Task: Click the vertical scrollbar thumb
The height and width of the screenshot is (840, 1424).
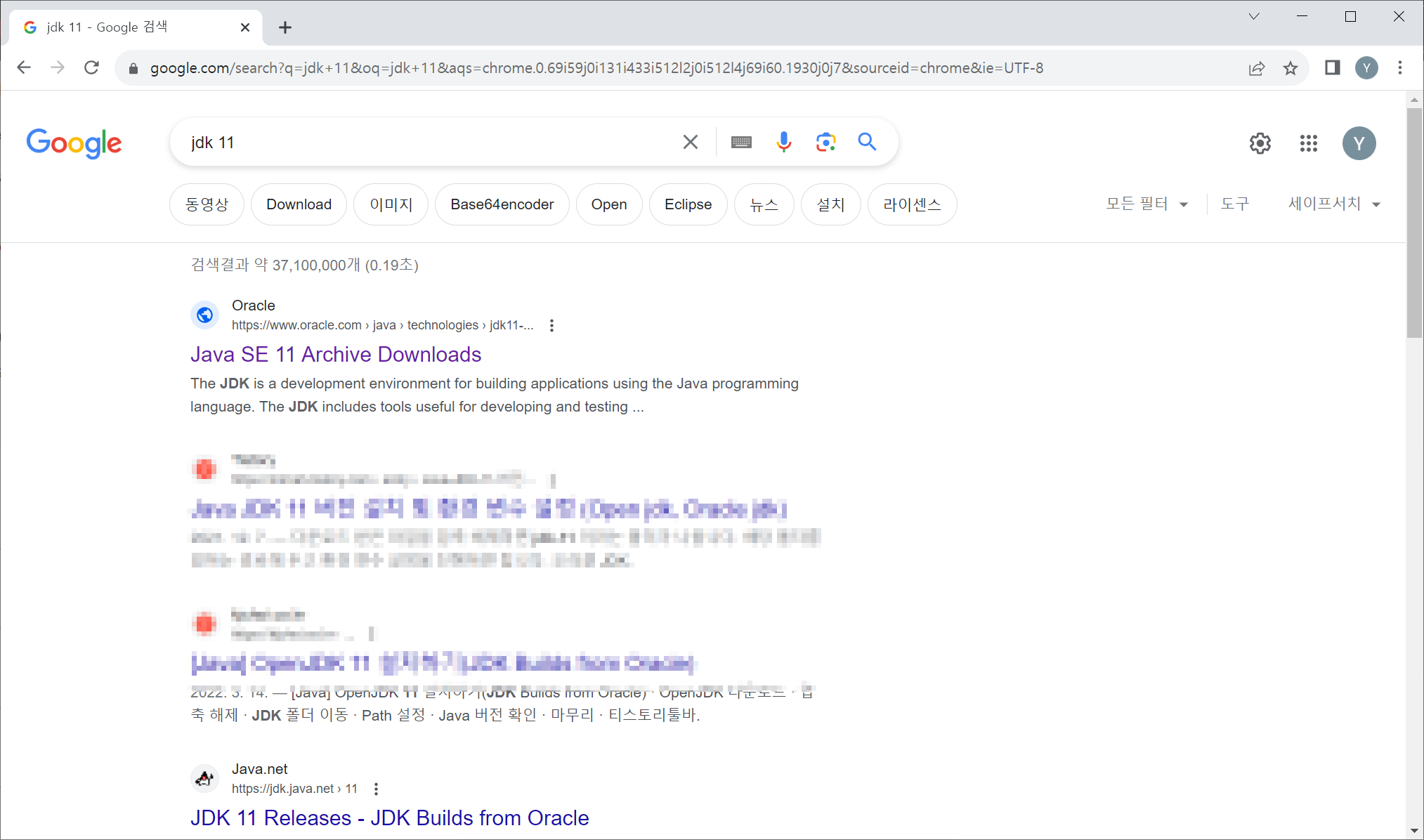Action: pyautogui.click(x=1414, y=222)
